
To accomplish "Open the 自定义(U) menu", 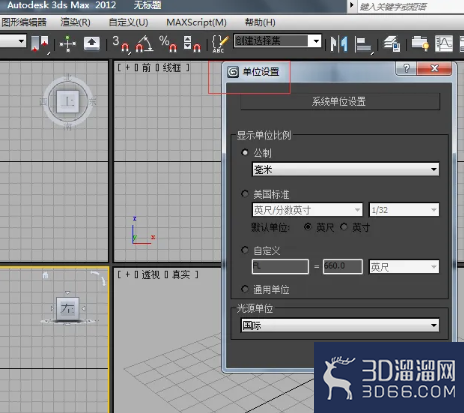I will click(128, 22).
